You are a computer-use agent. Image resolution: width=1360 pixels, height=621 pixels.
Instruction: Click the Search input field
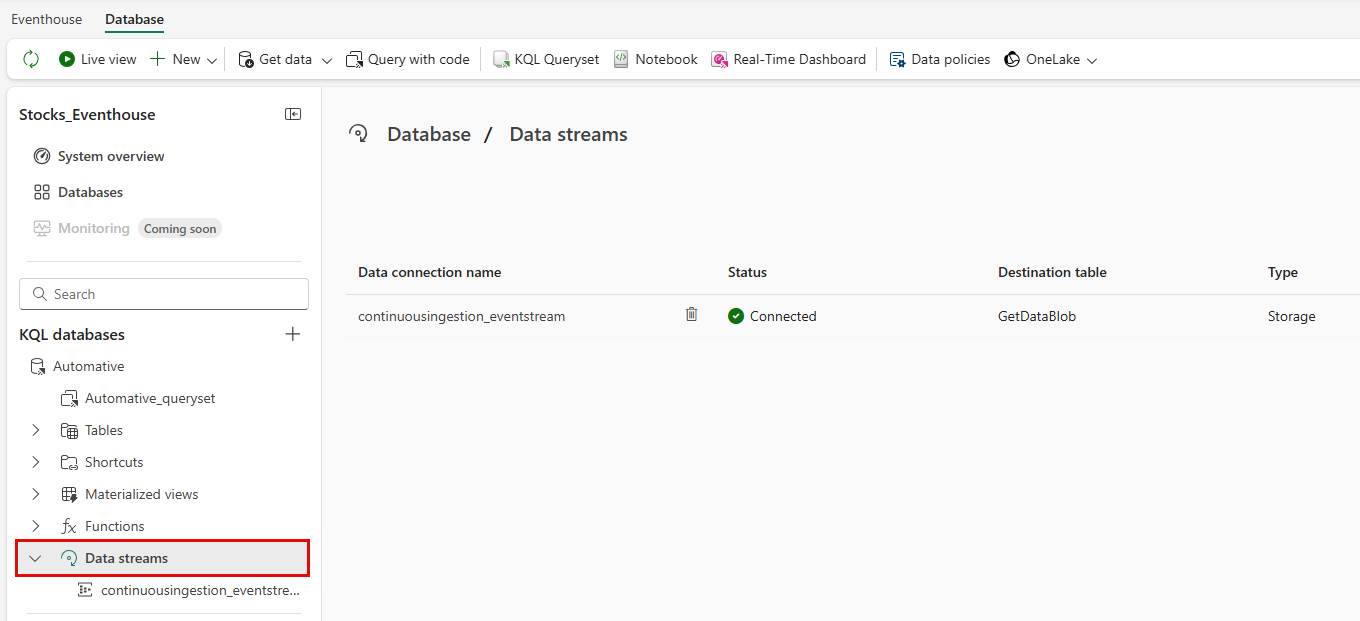tap(164, 294)
